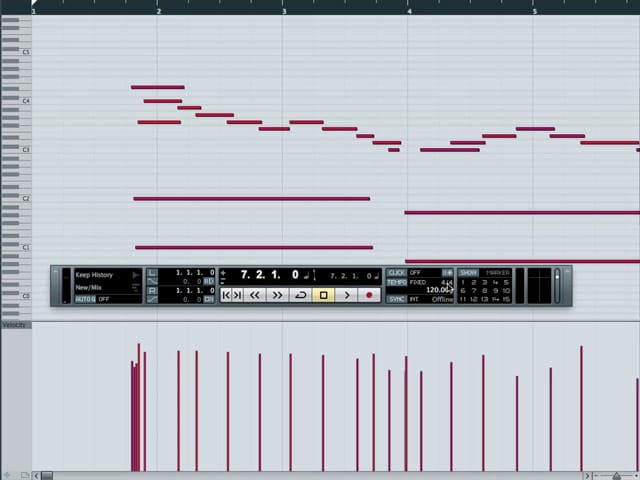Open the Keep History record mode dropdown

click(x=107, y=275)
